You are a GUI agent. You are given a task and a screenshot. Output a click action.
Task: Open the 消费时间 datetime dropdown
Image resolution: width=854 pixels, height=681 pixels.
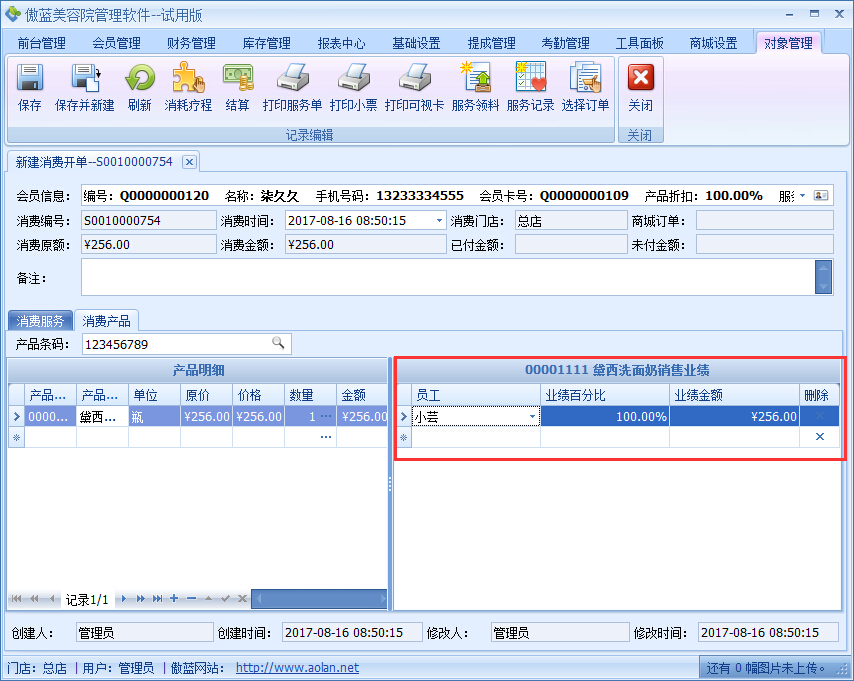point(439,221)
